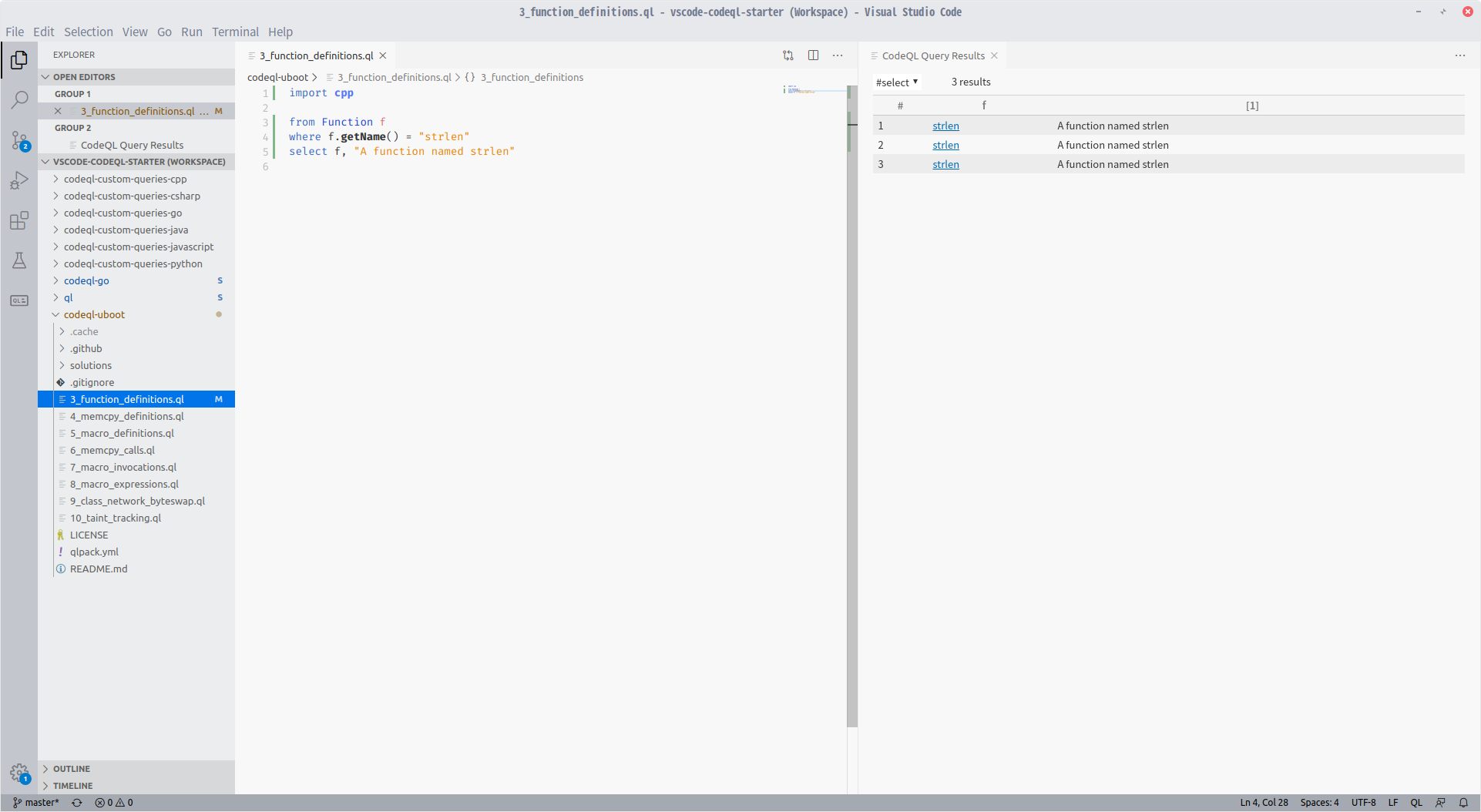This screenshot has width=1481, height=812.
Task: Switch to CodeQL Query Results tab
Action: point(933,55)
